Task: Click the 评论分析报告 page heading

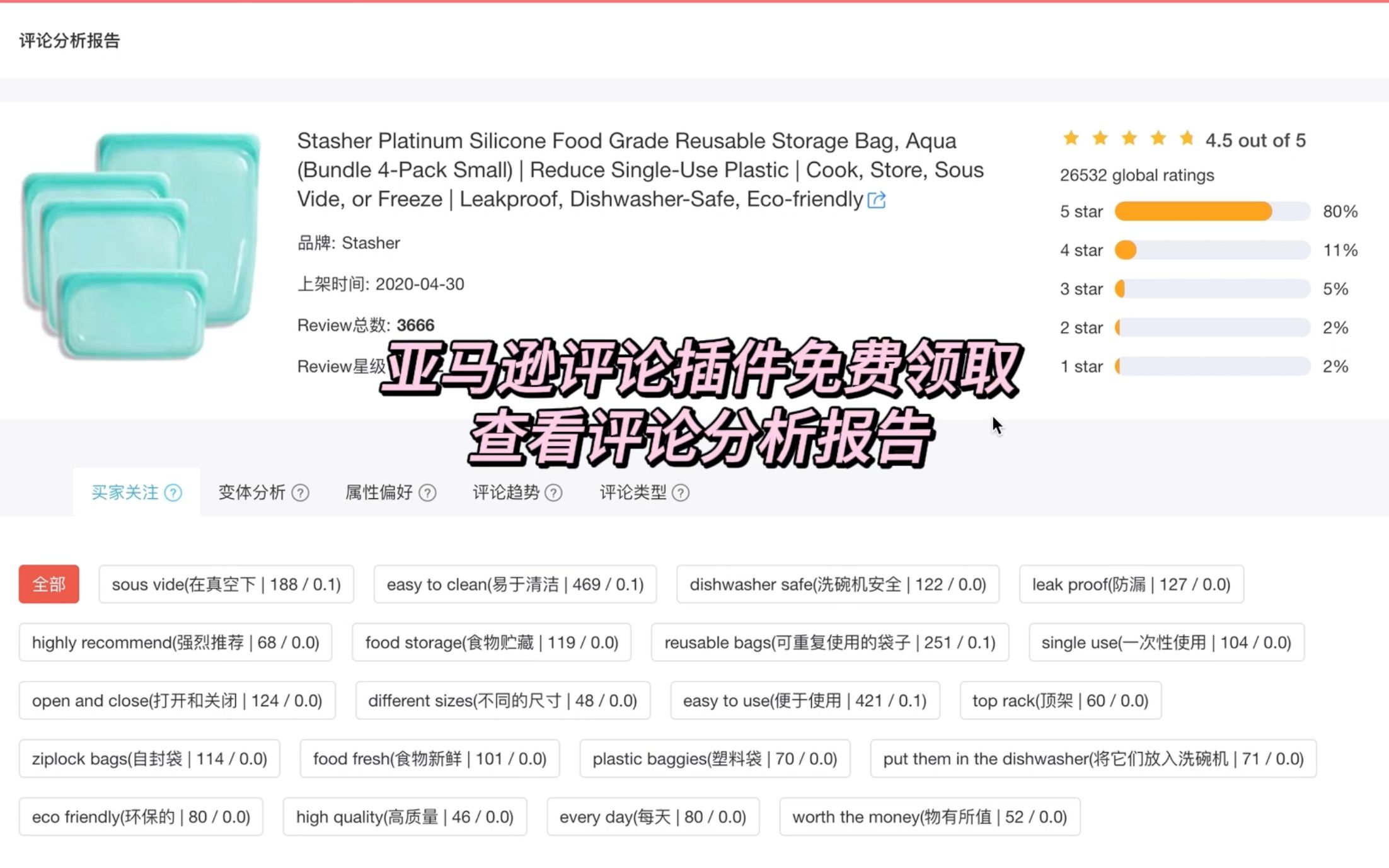Action: pos(69,41)
